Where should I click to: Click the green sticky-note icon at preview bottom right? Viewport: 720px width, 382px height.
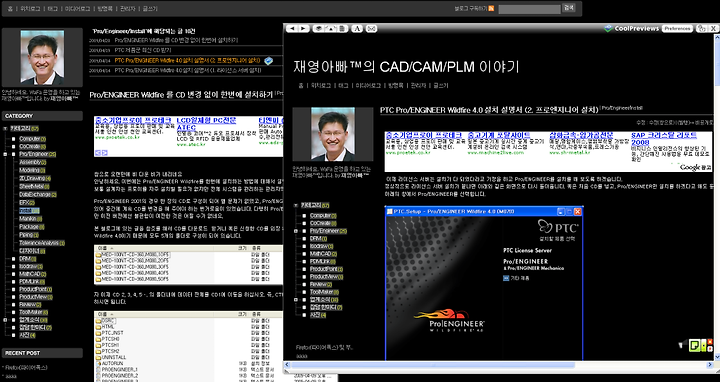coord(695,345)
